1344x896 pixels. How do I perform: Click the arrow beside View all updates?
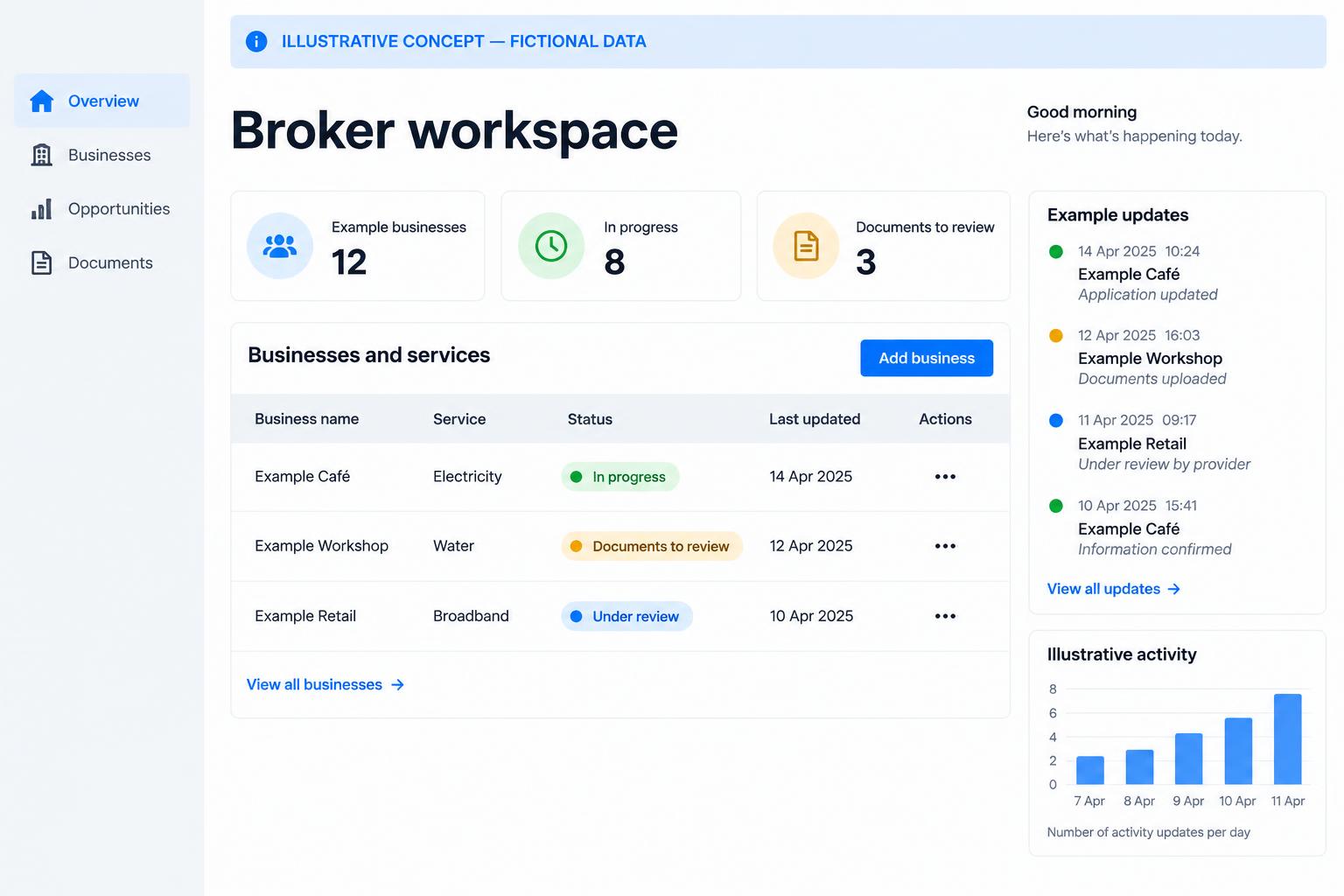coord(1174,590)
